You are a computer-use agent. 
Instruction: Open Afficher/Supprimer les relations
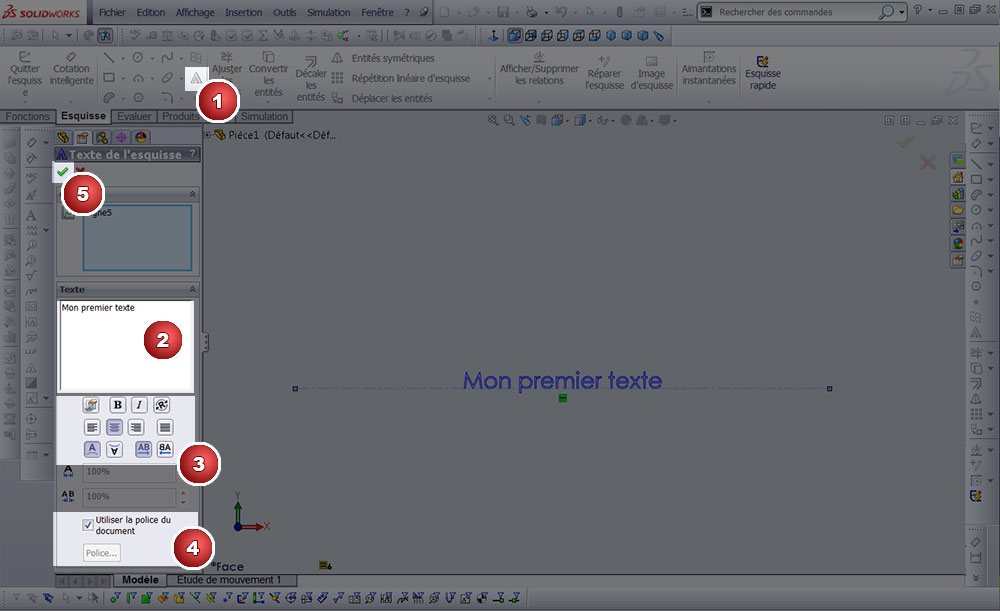click(539, 69)
